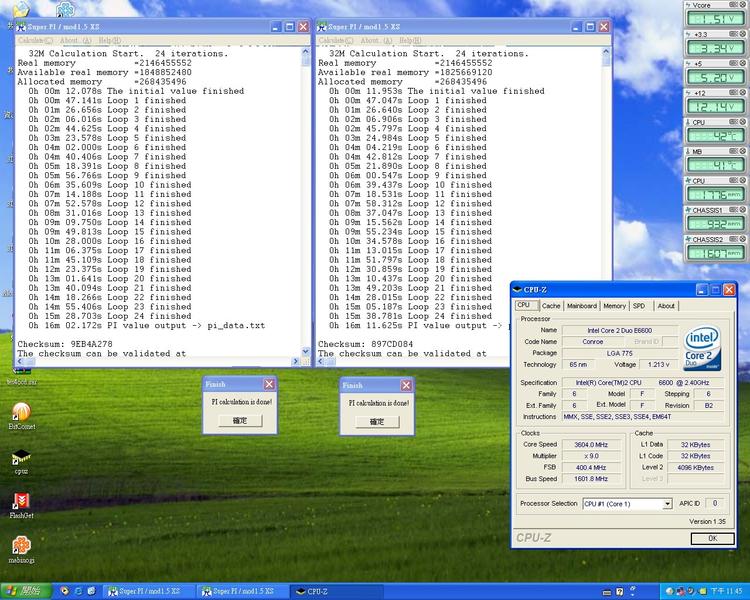Screen dimensions: 750x600
Task: Expand the Processor Selection dropdown
Action: pos(667,504)
